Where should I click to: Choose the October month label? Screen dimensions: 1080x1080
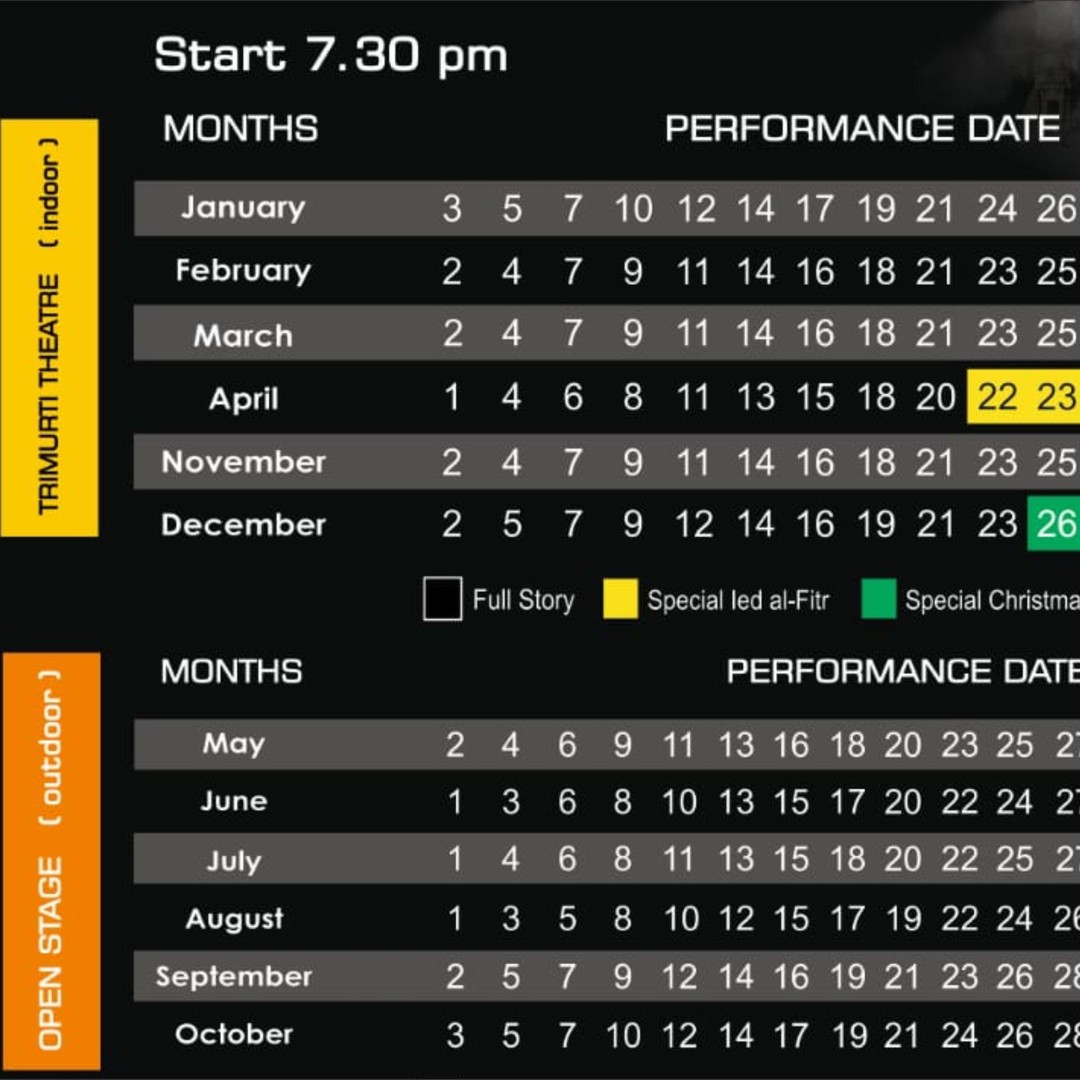[234, 1034]
